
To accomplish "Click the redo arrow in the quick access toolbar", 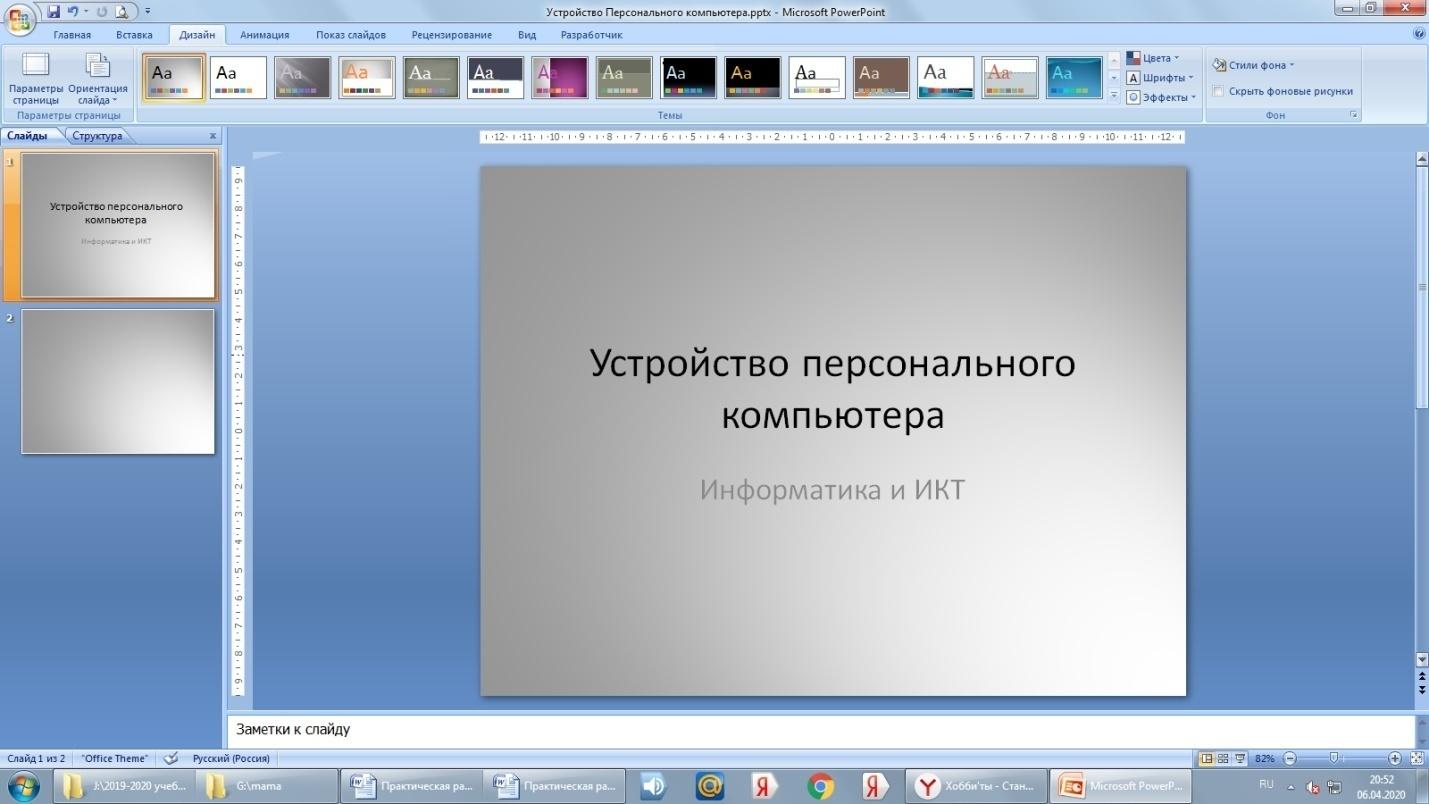I will pos(102,12).
